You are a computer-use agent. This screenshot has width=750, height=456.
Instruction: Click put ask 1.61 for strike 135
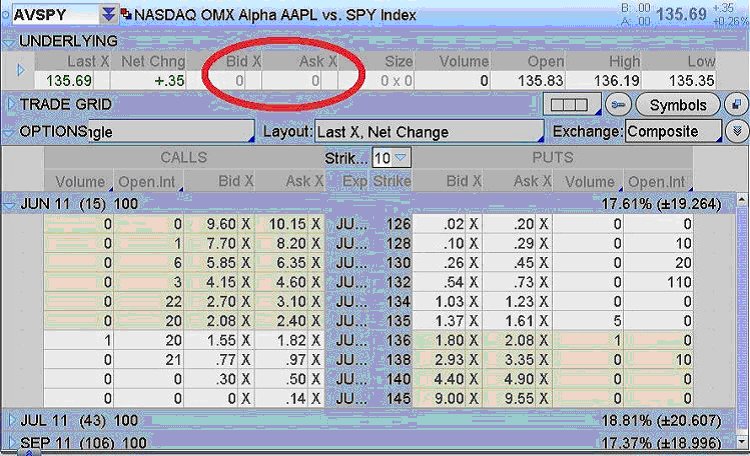pos(519,321)
